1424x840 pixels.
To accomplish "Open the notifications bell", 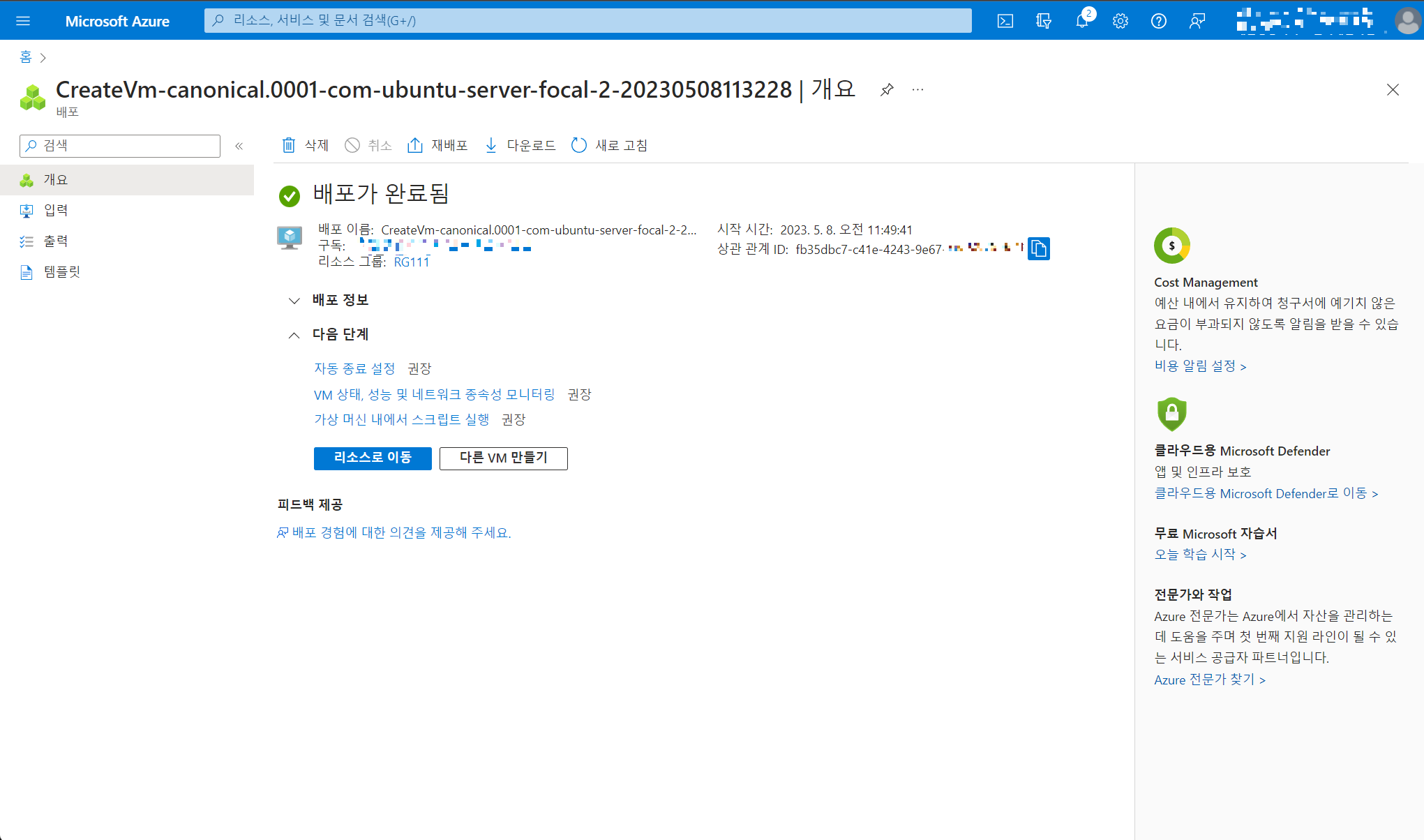I will pos(1082,21).
